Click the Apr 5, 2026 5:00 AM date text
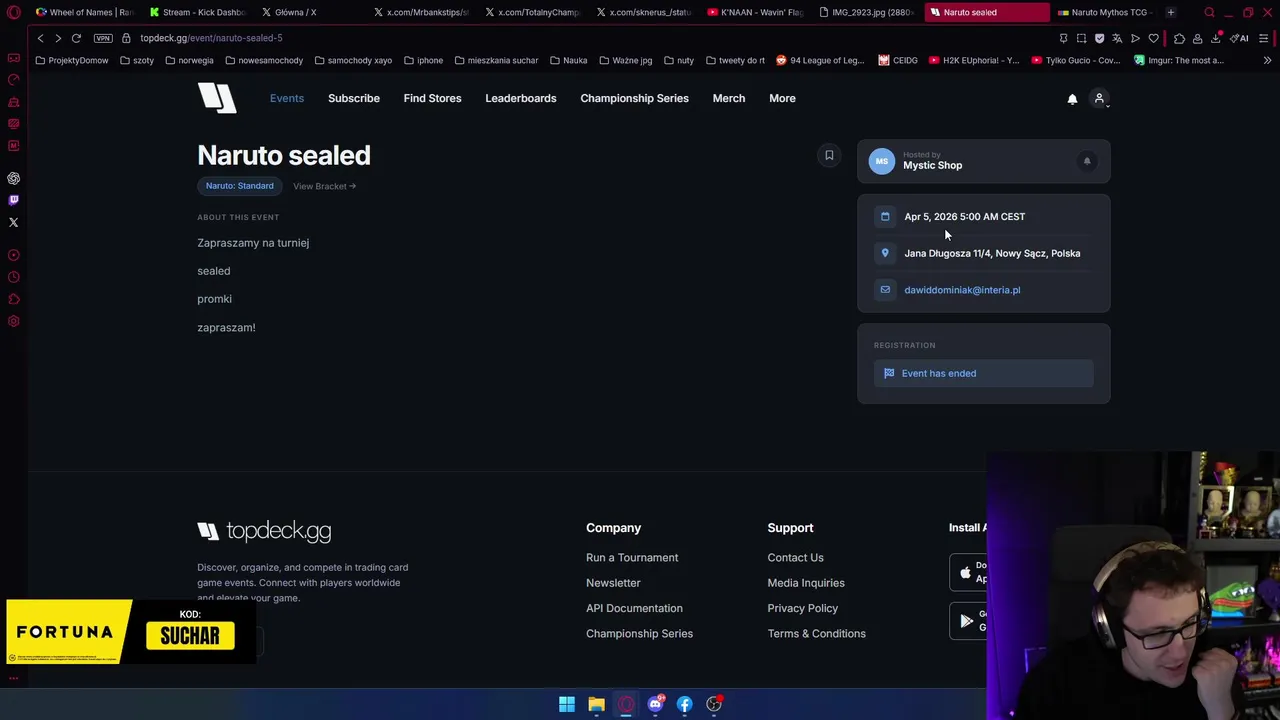Screen dimensions: 1280x720 pos(964,216)
